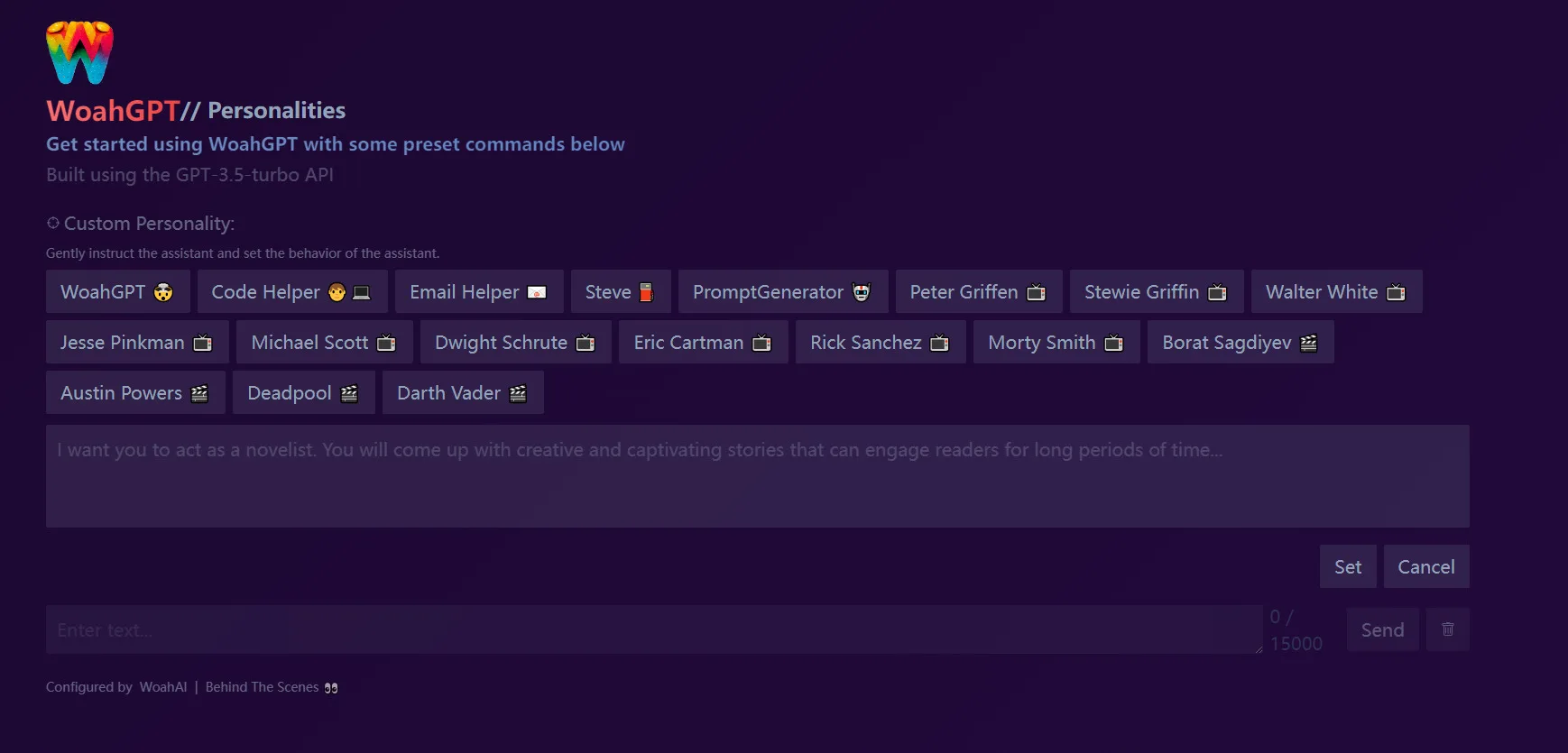Viewport: 1568px width, 753px height.
Task: Focus the custom personality text area
Action: [x=758, y=476]
